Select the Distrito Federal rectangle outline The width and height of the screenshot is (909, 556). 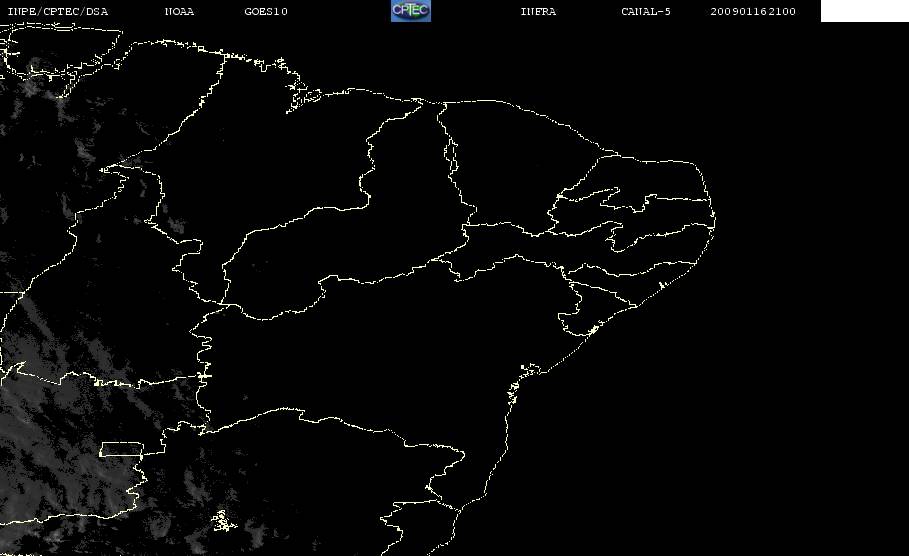(121, 449)
